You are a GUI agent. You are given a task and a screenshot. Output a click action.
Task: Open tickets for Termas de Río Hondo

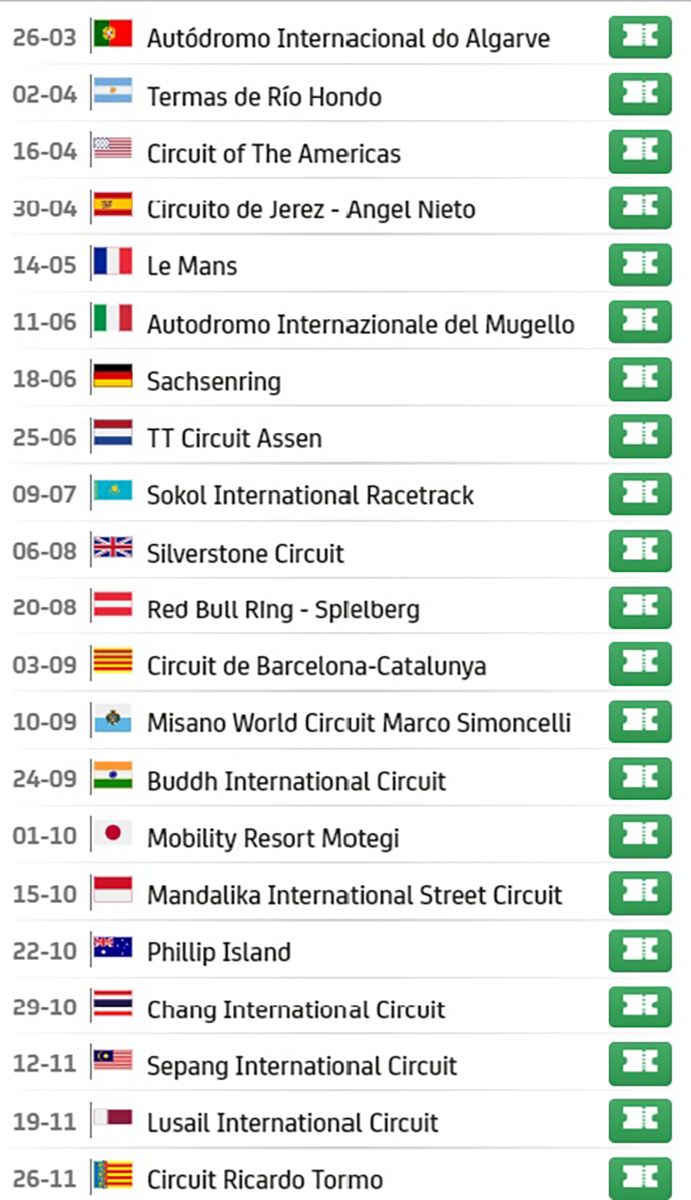[640, 94]
